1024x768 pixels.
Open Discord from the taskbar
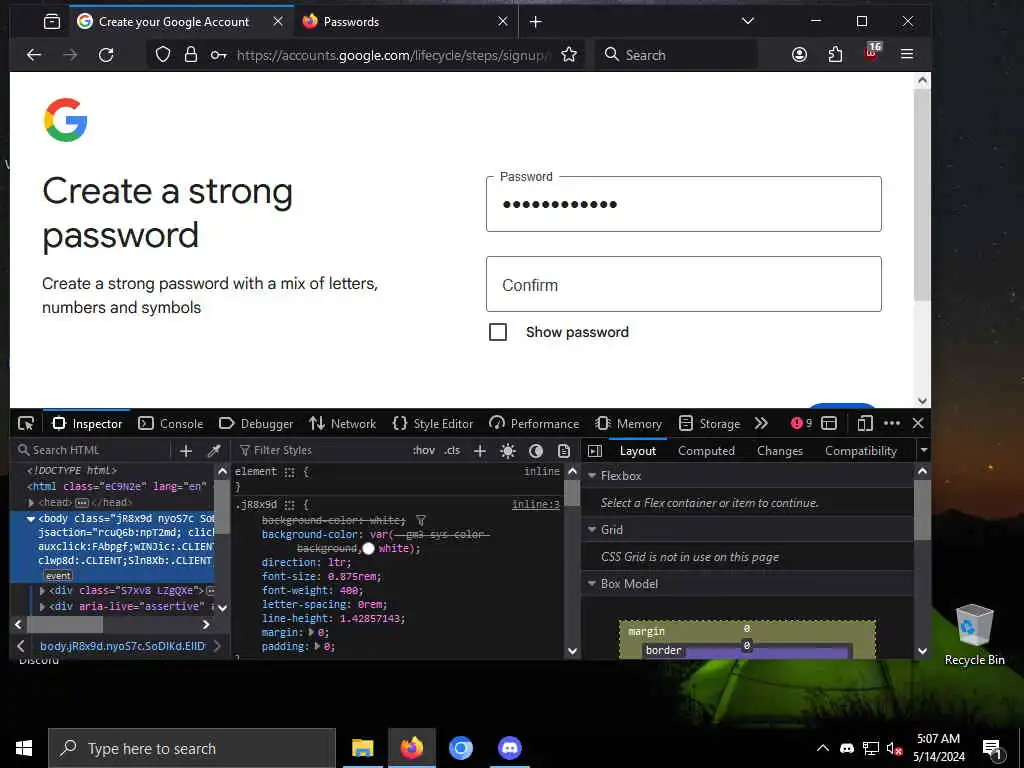(x=509, y=748)
